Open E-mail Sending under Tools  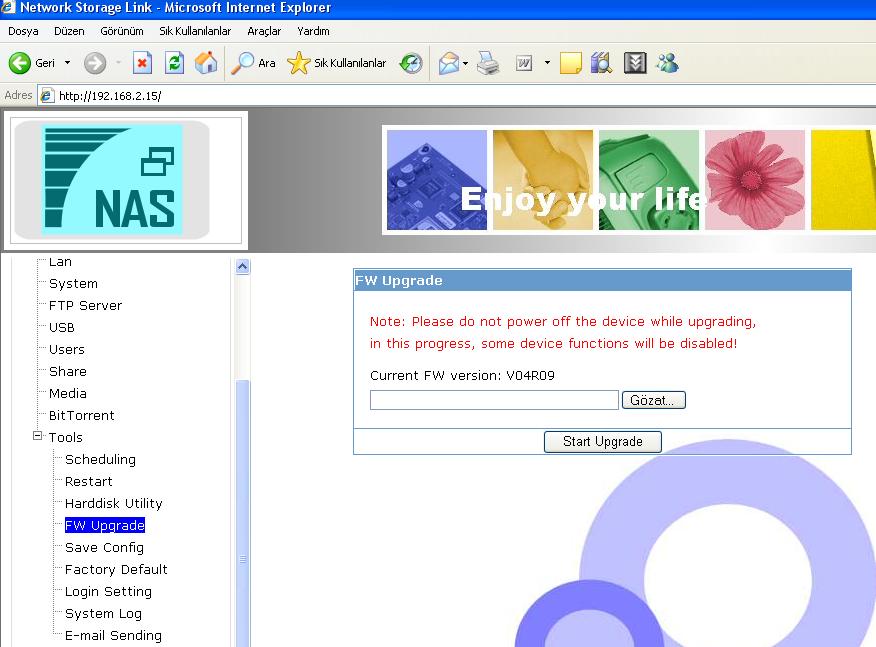coord(113,635)
